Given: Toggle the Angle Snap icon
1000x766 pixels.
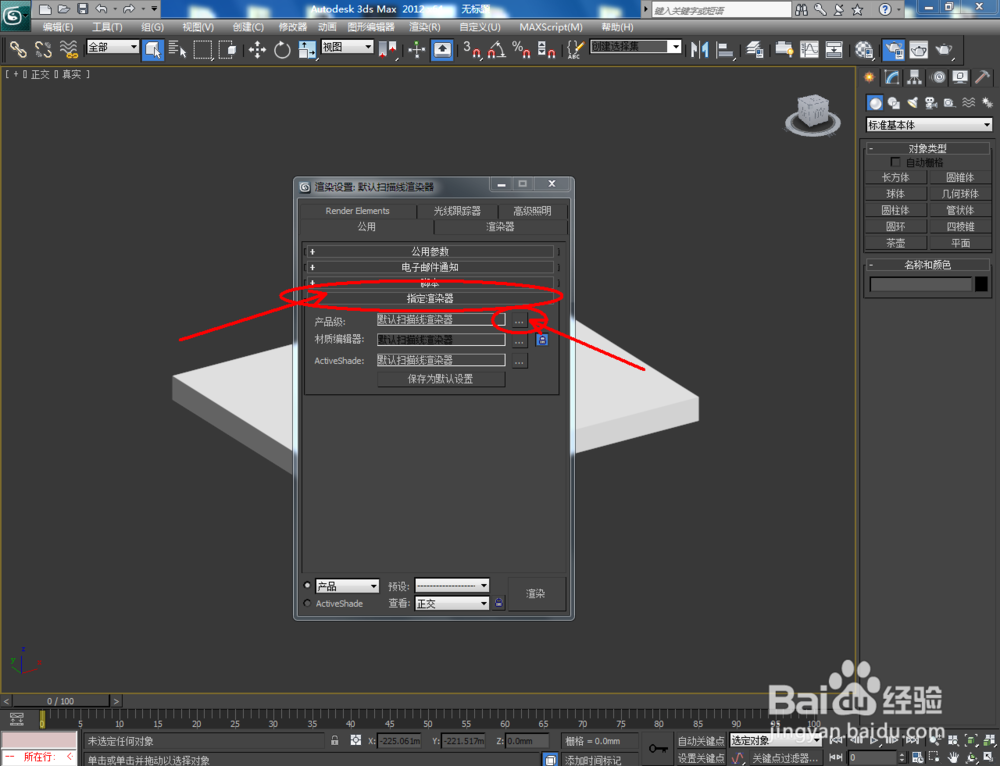Looking at the screenshot, I should (497, 49).
